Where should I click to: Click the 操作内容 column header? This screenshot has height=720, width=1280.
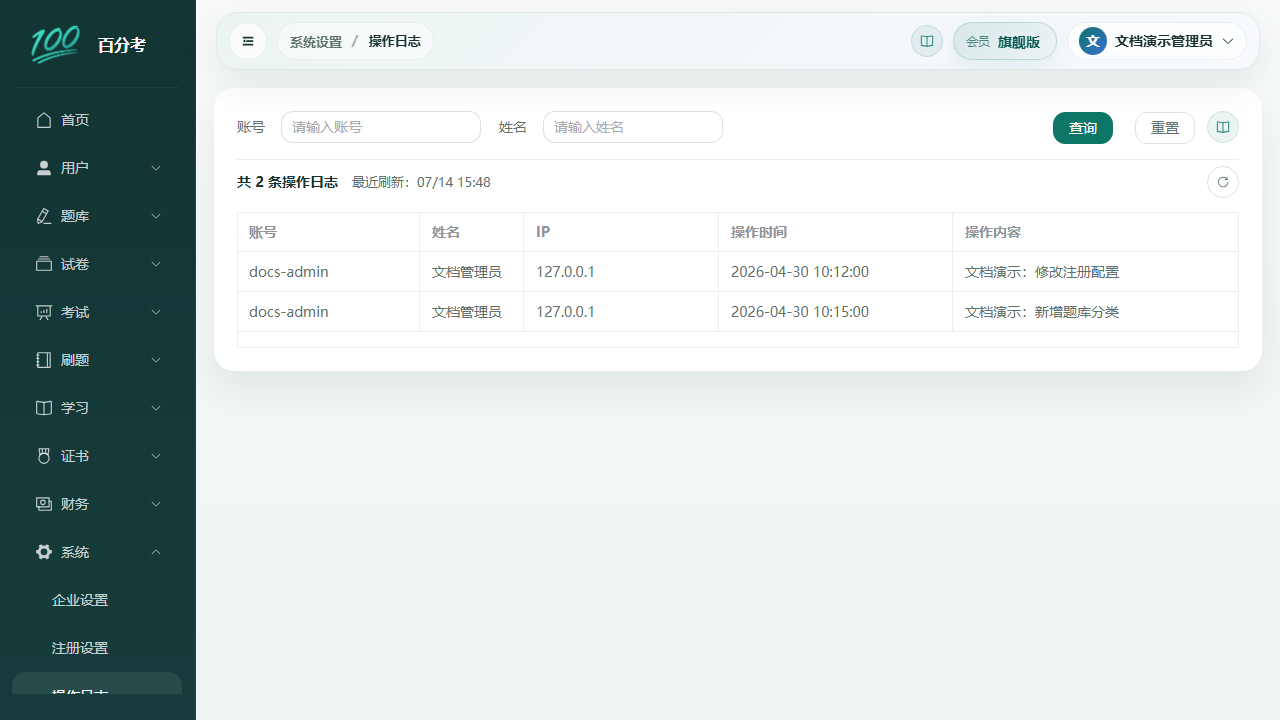[1095, 232]
